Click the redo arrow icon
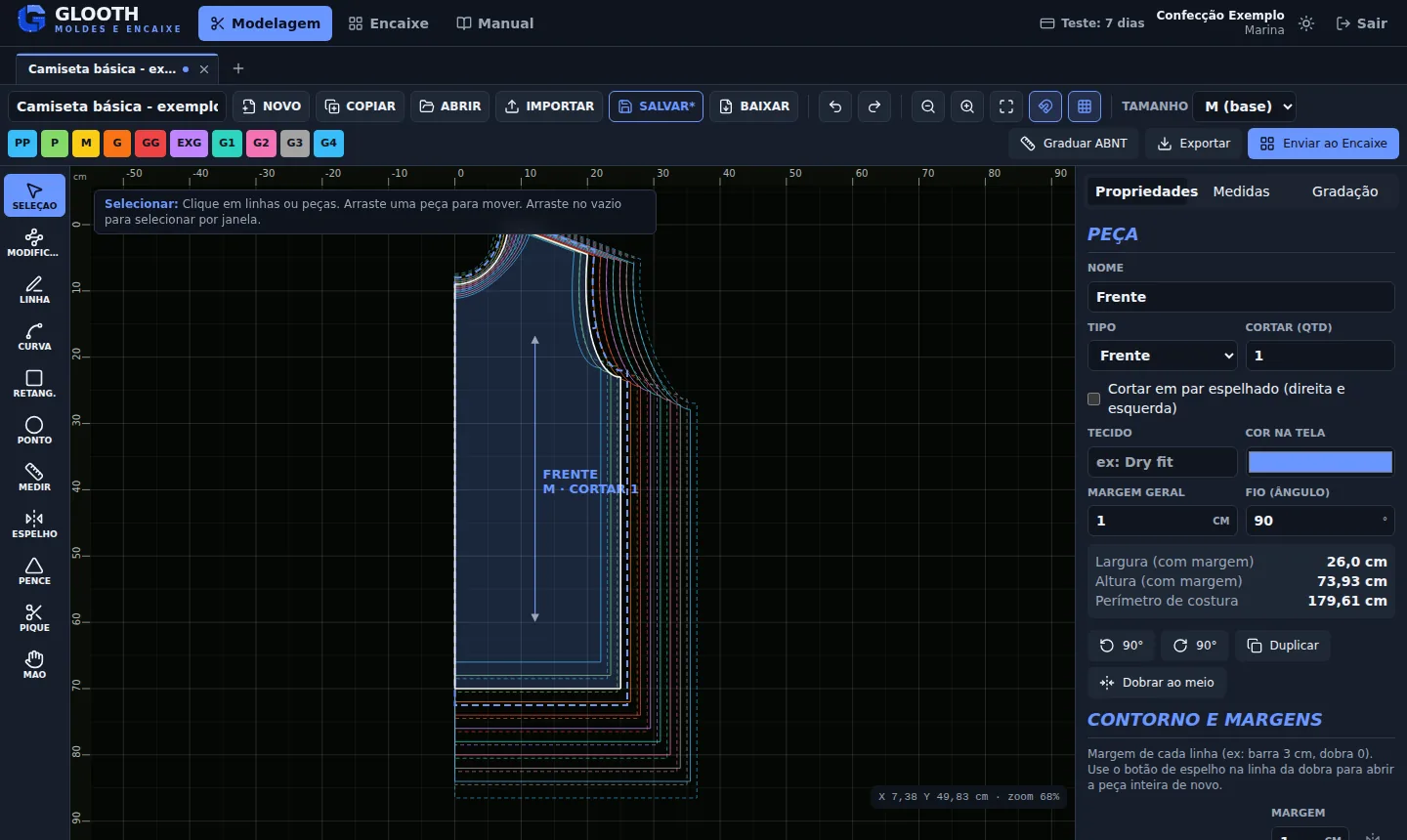 tap(874, 106)
